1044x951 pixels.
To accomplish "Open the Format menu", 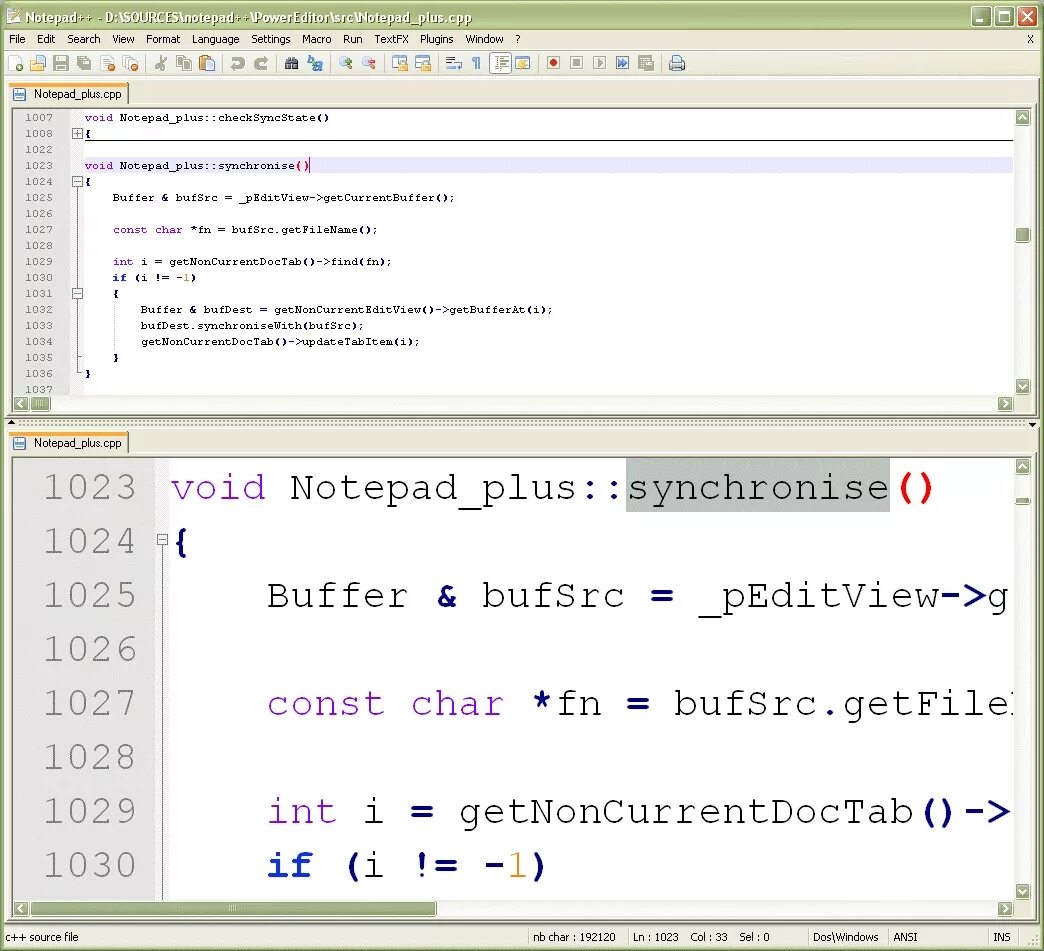I will 163,39.
